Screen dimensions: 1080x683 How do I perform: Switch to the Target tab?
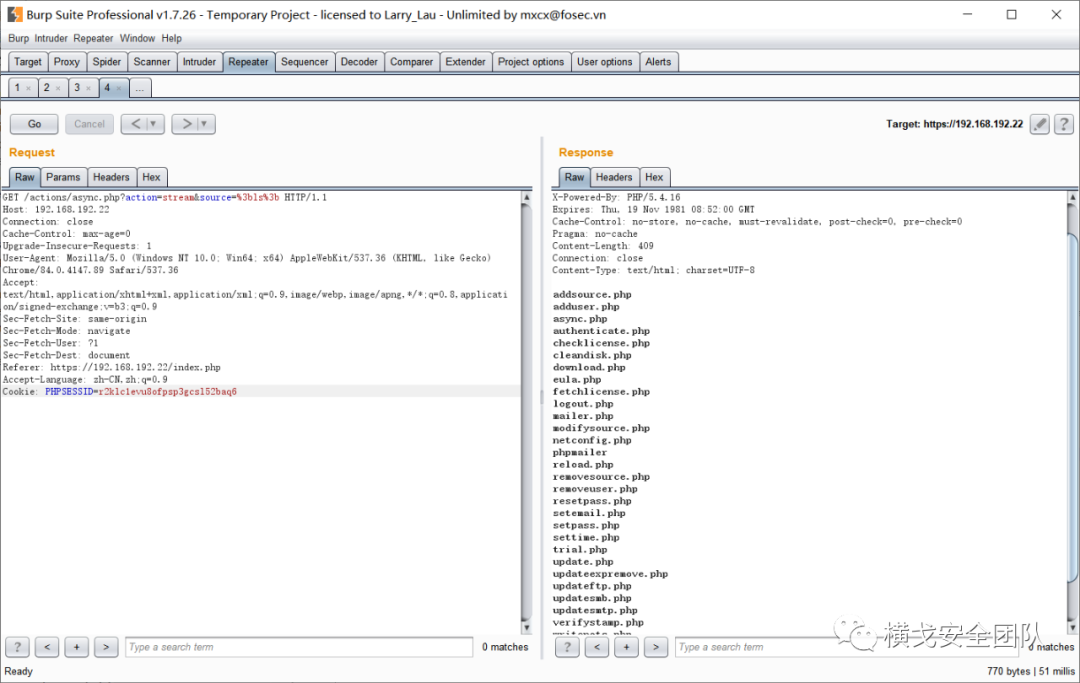pyautogui.click(x=28, y=62)
